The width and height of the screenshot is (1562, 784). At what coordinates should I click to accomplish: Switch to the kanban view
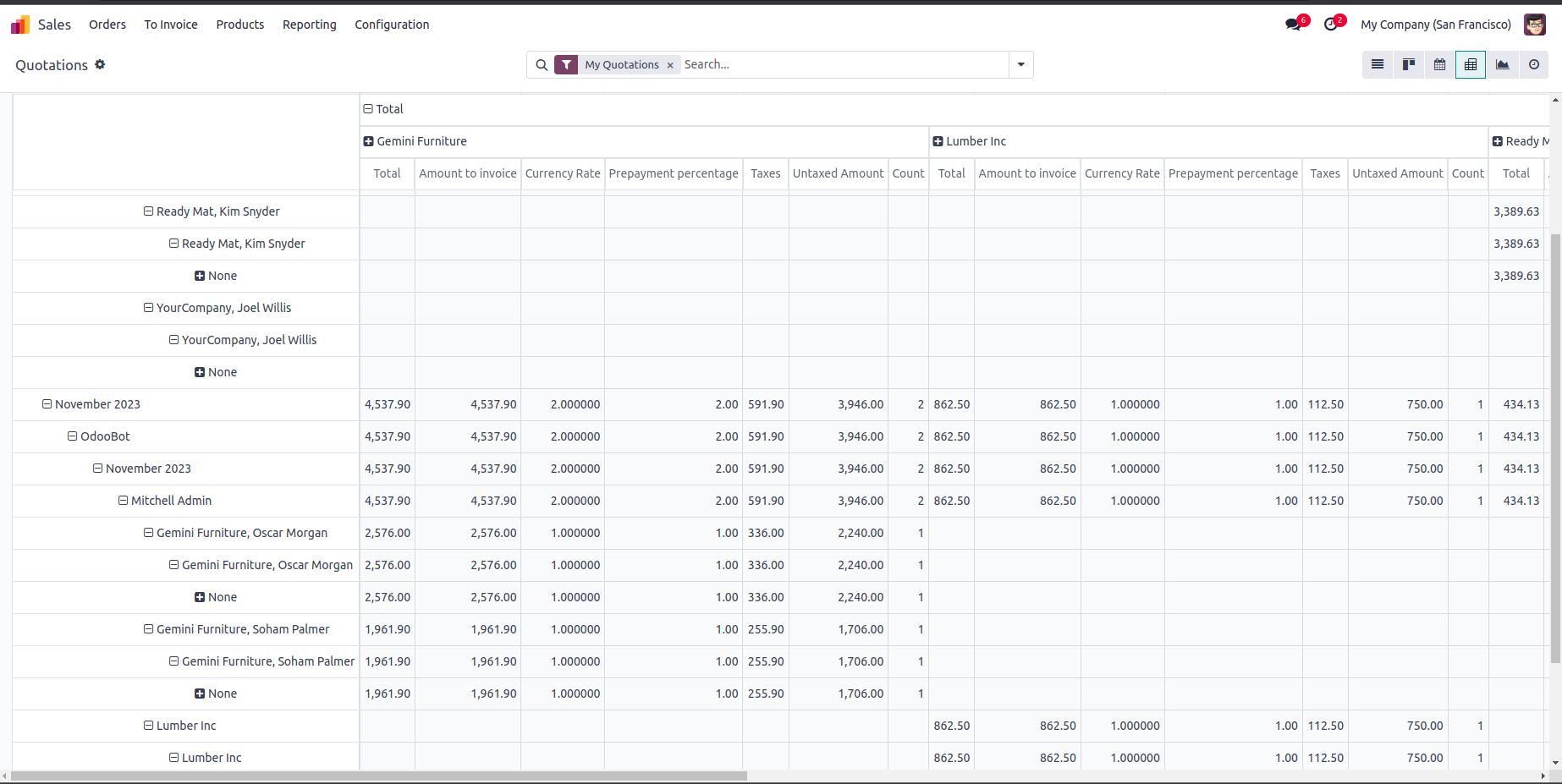(x=1409, y=65)
